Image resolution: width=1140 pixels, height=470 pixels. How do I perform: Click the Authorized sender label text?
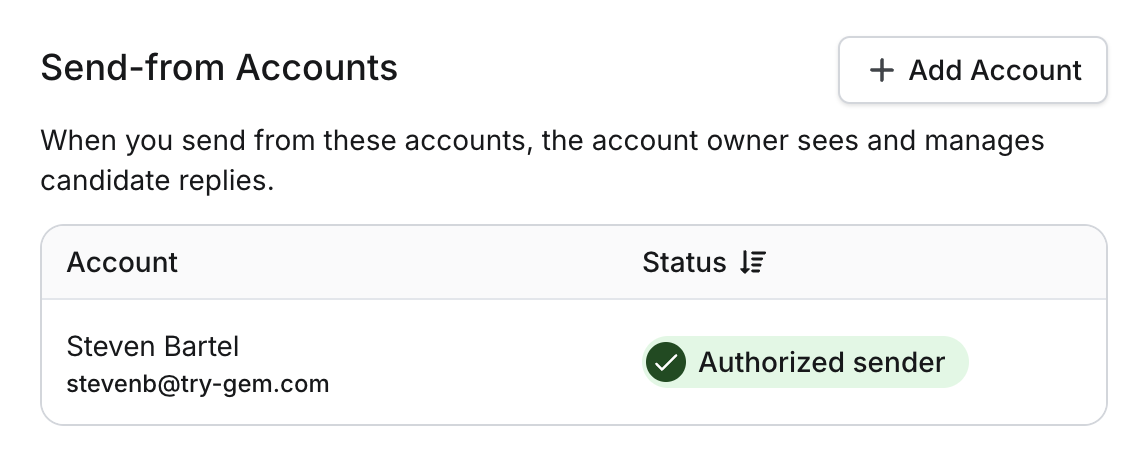(x=822, y=362)
